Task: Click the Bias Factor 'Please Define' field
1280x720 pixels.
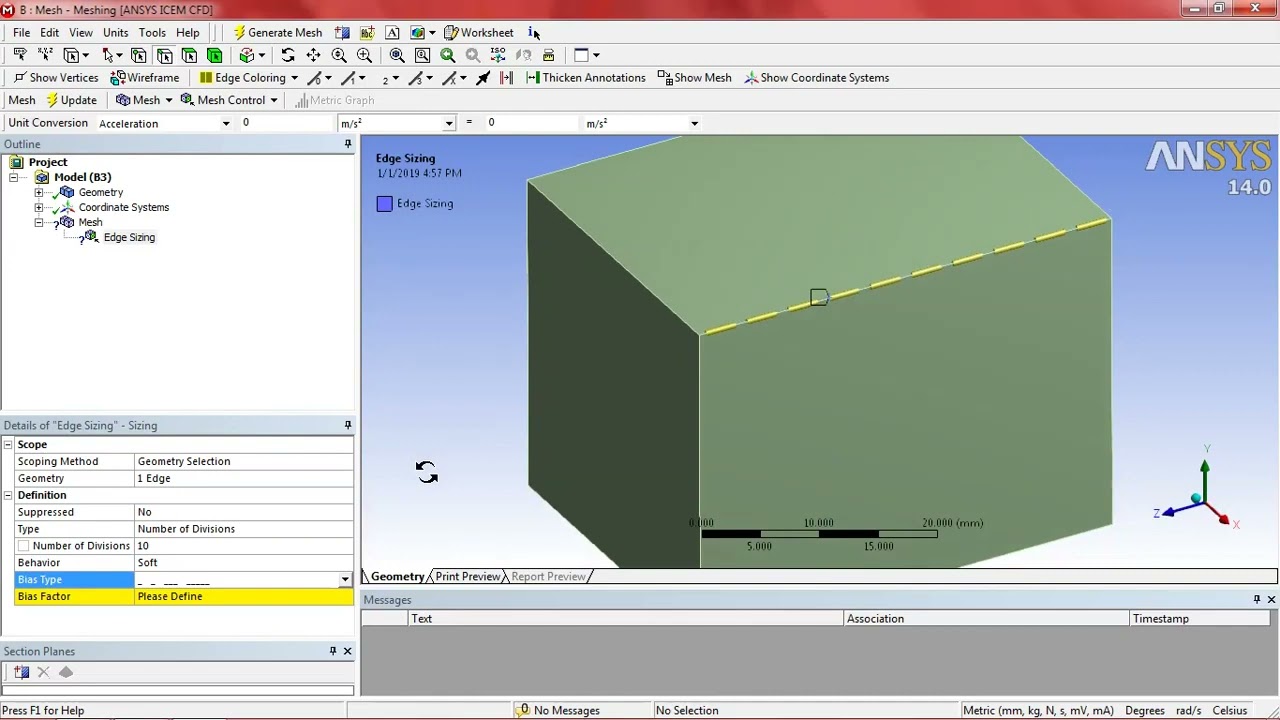Action: (244, 597)
